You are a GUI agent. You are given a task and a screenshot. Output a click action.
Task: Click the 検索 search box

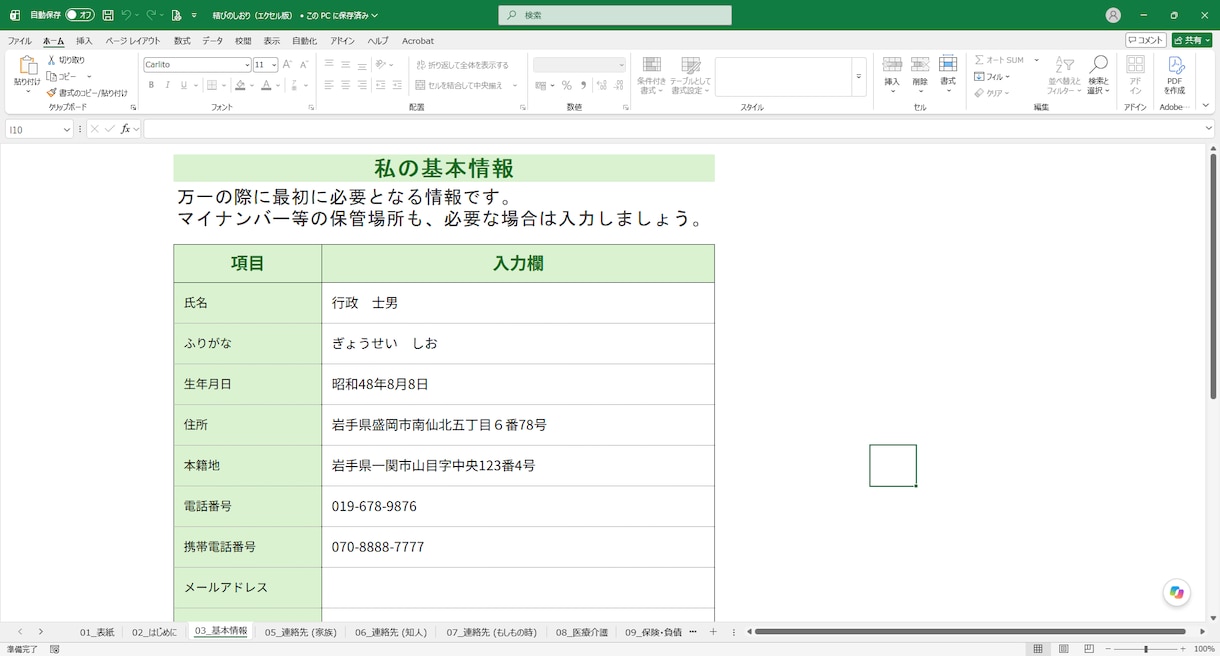[x=615, y=15]
